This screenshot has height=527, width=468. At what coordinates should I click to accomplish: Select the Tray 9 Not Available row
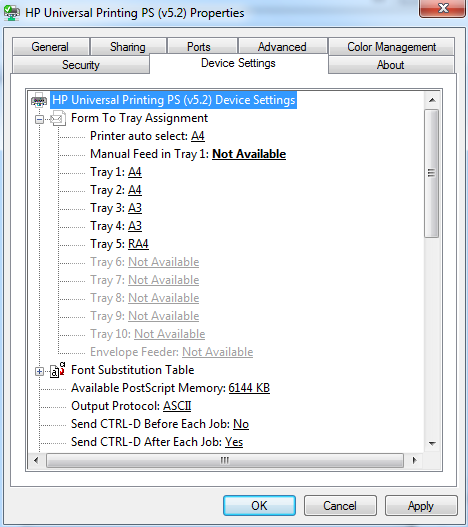(x=145, y=316)
